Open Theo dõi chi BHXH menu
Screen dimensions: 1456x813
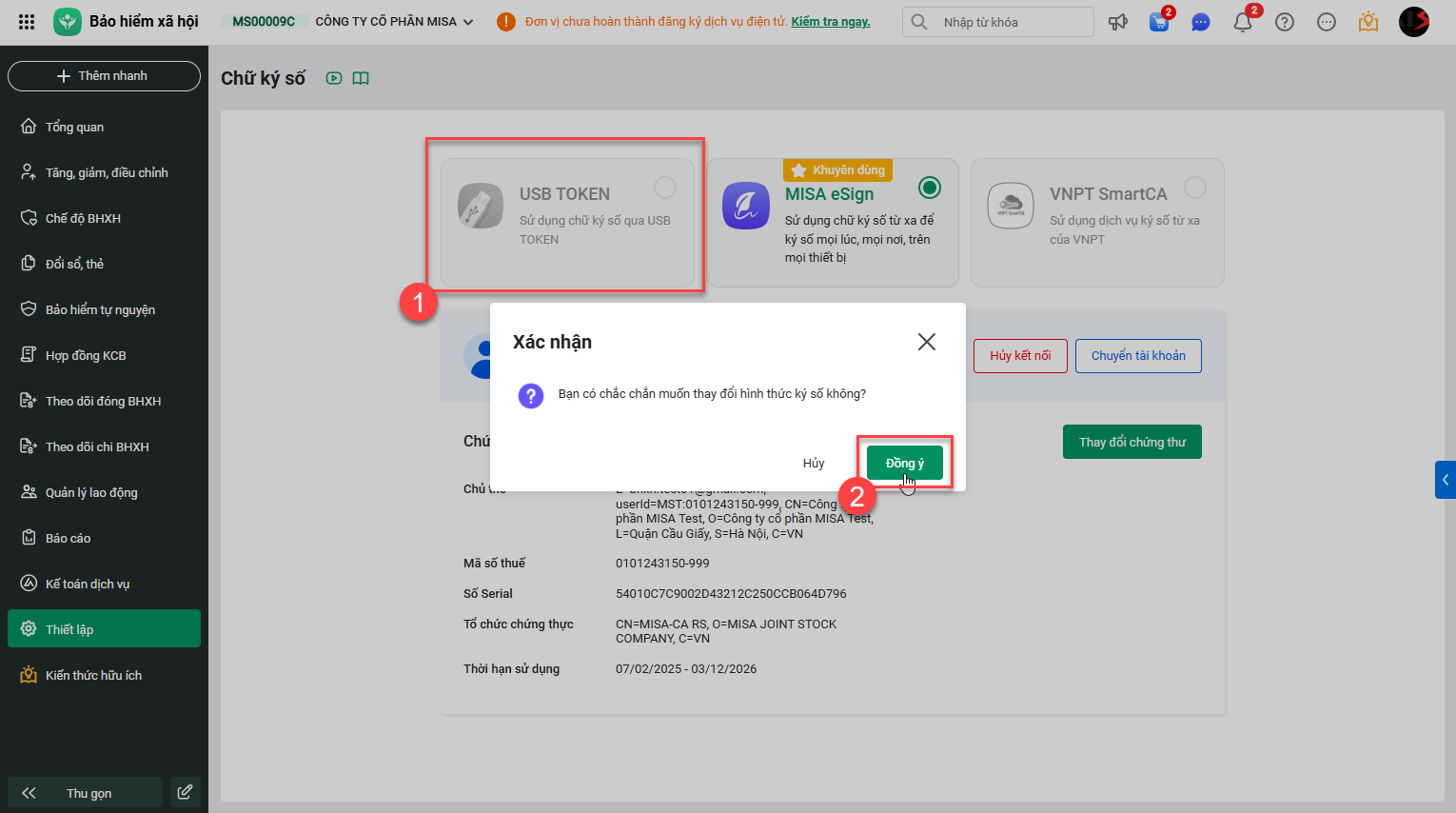coord(104,446)
